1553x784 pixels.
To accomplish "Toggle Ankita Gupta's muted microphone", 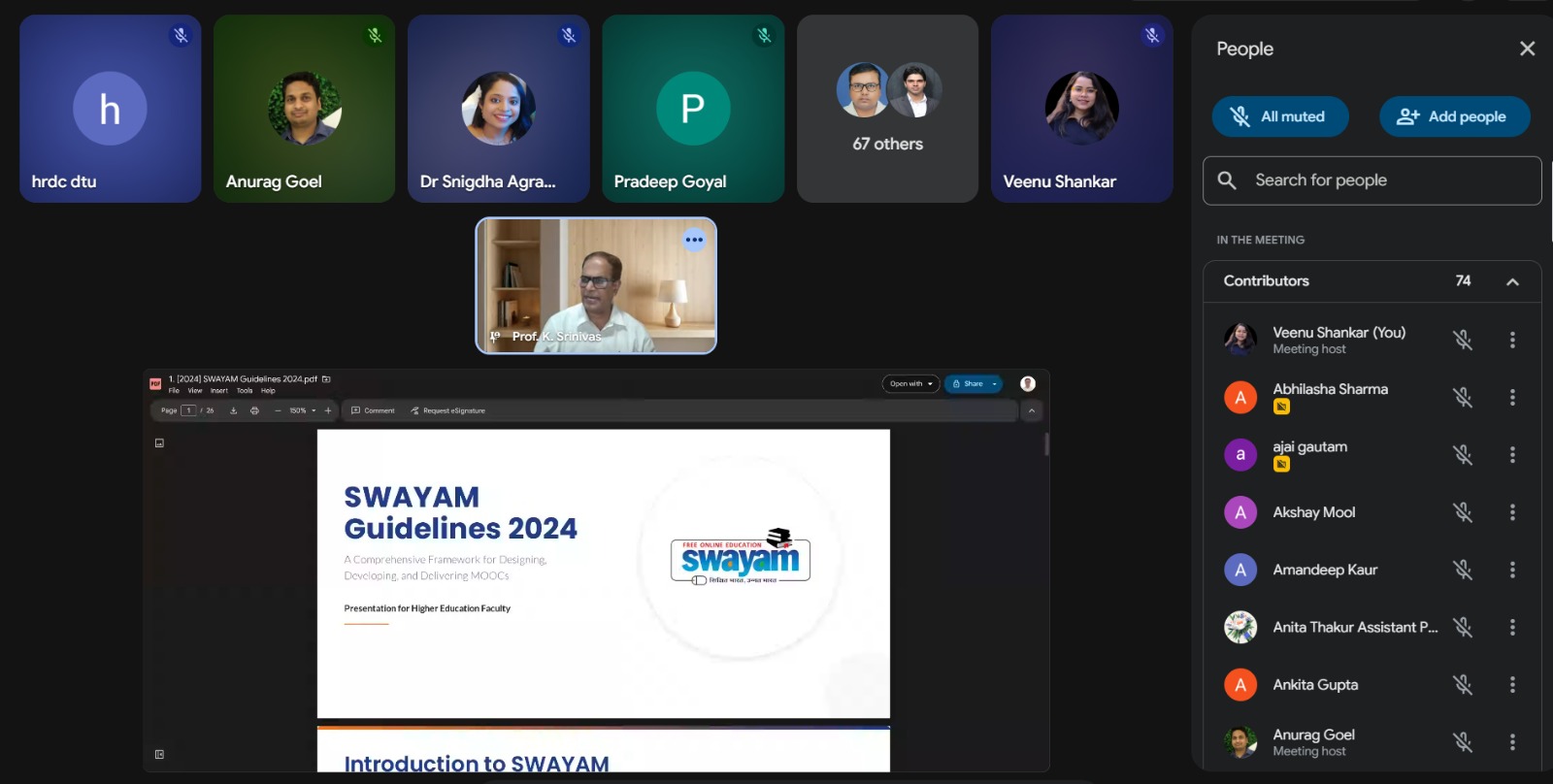I will [1463, 684].
